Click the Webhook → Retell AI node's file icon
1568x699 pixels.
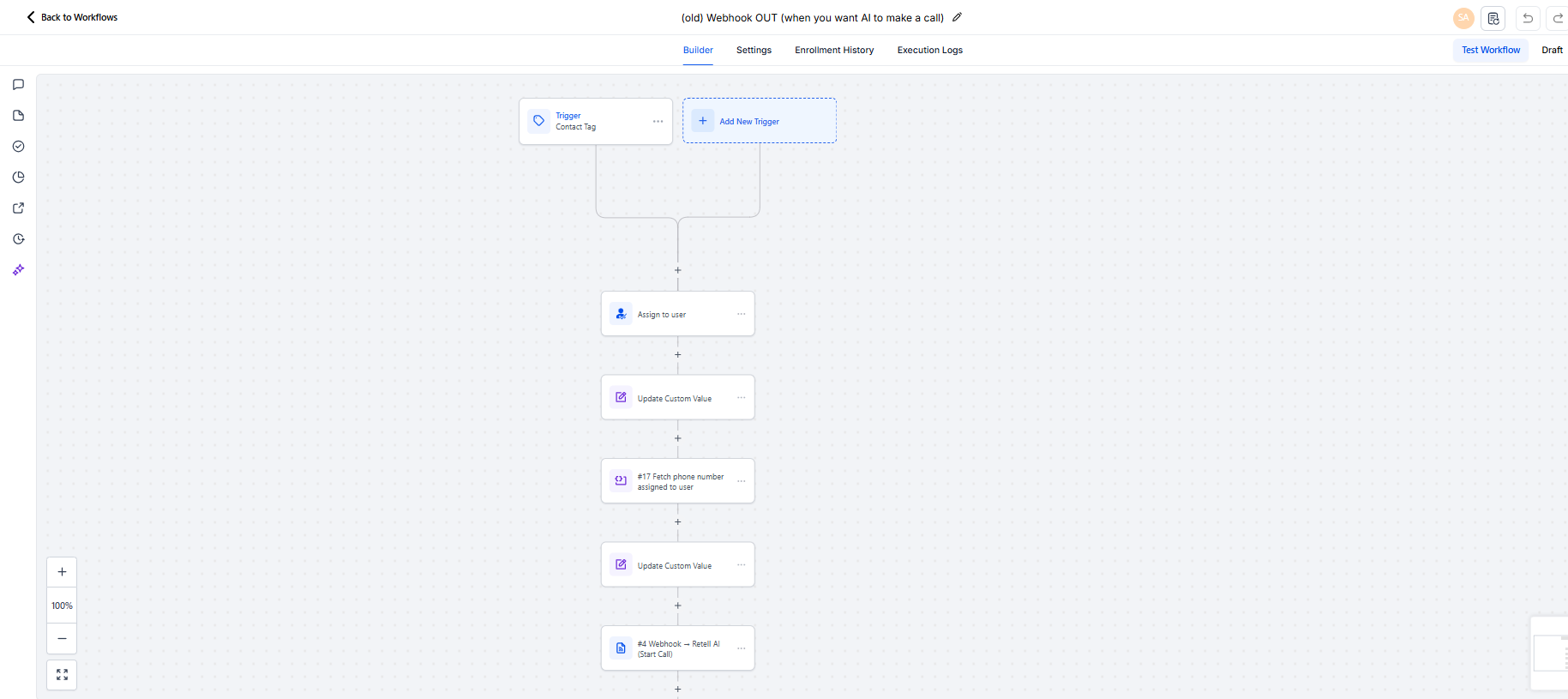tap(621, 648)
